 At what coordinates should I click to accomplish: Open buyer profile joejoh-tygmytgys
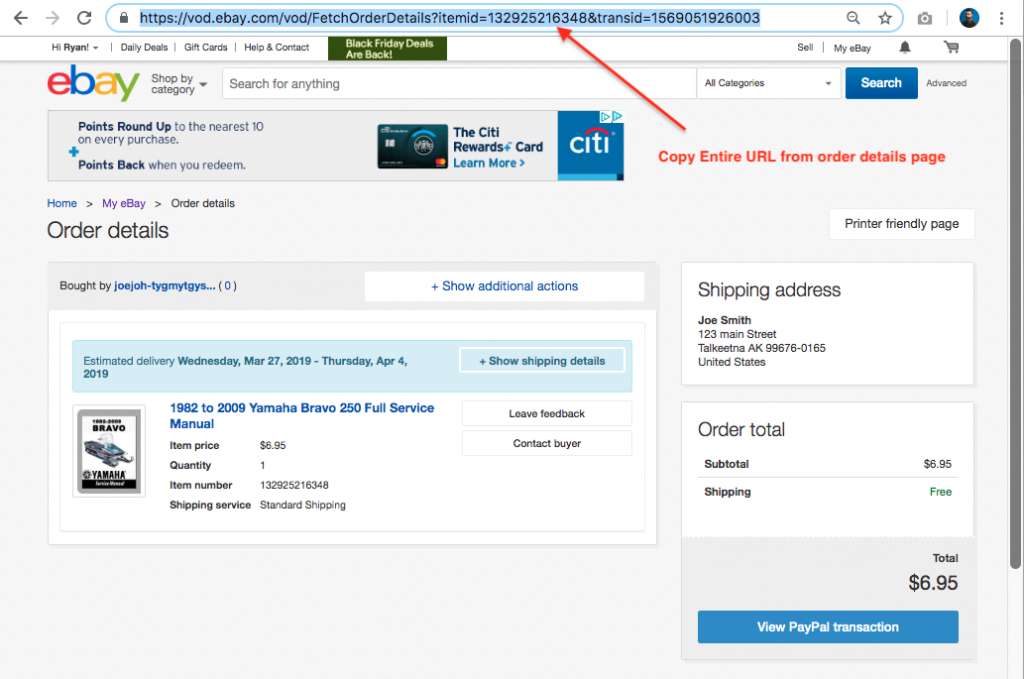[x=165, y=285]
